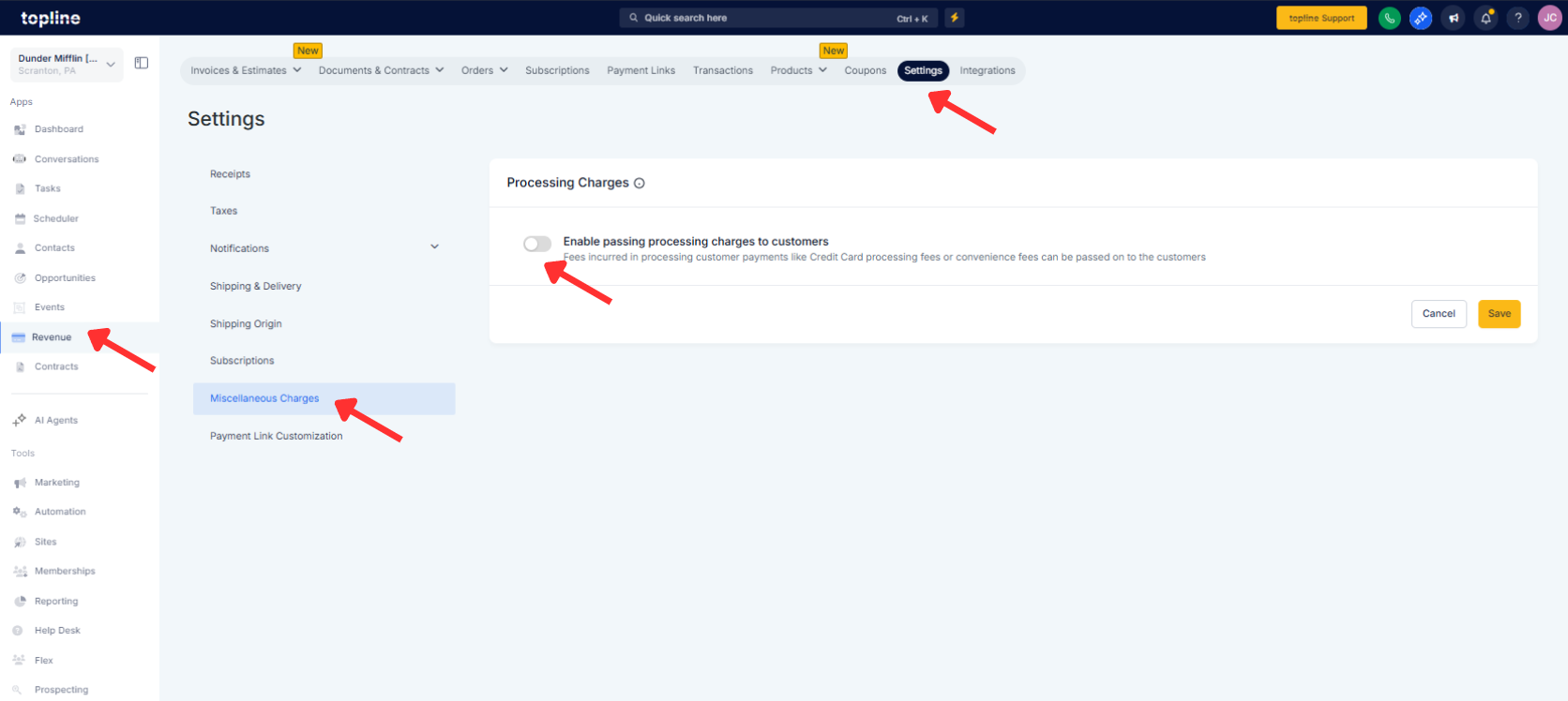Click the Contacts person icon
1568x701 pixels.
20,248
